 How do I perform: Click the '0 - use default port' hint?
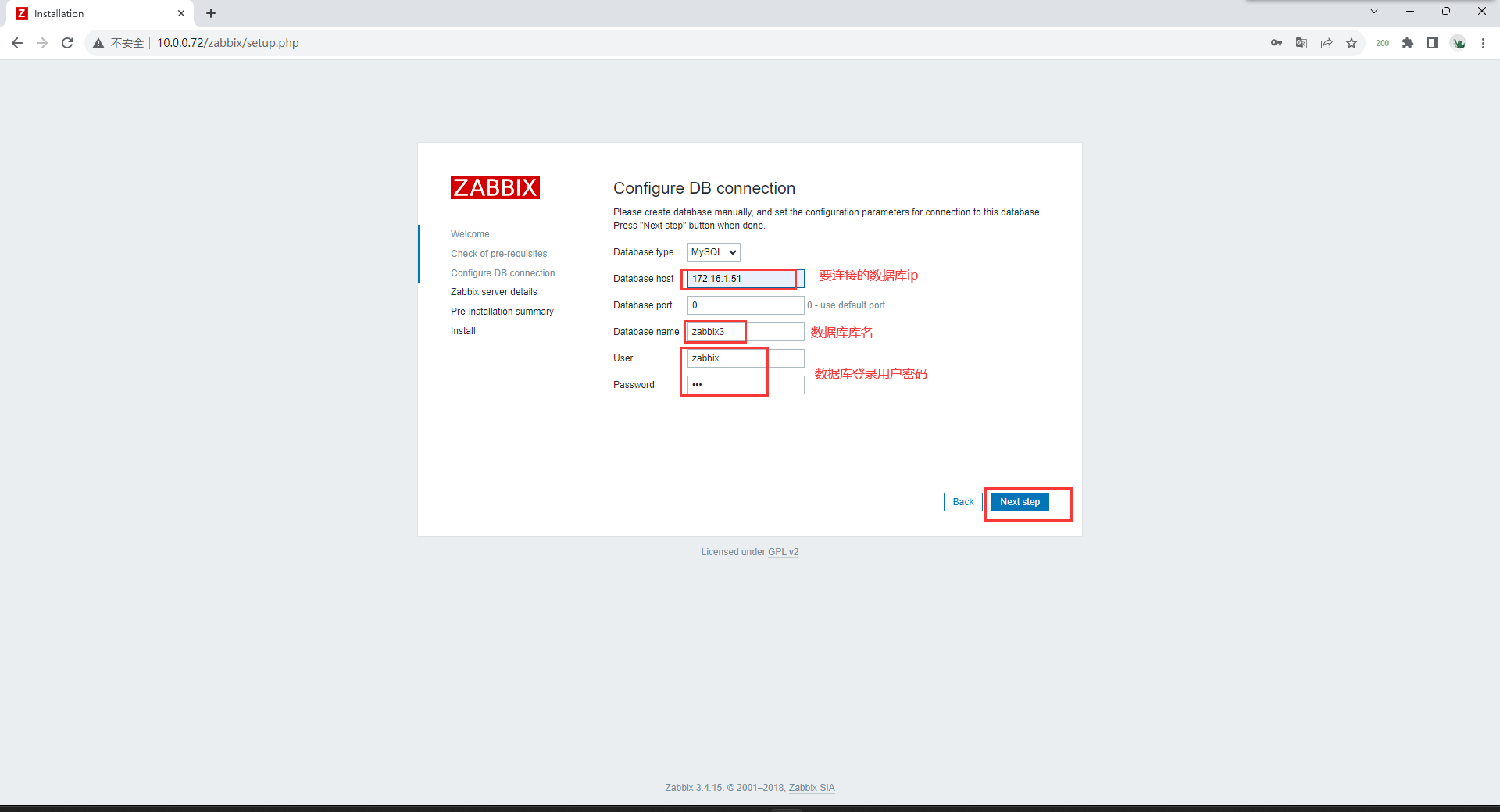coord(846,305)
